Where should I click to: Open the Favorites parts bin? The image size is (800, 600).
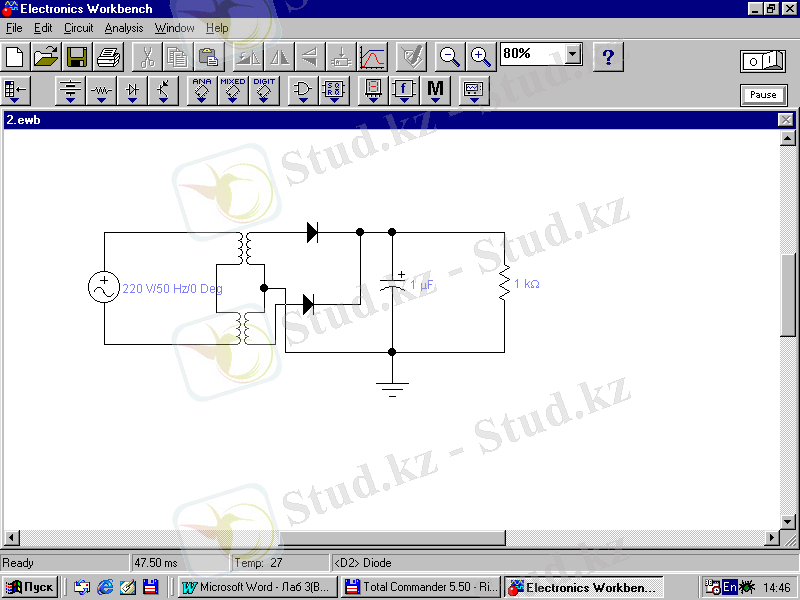(x=16, y=91)
